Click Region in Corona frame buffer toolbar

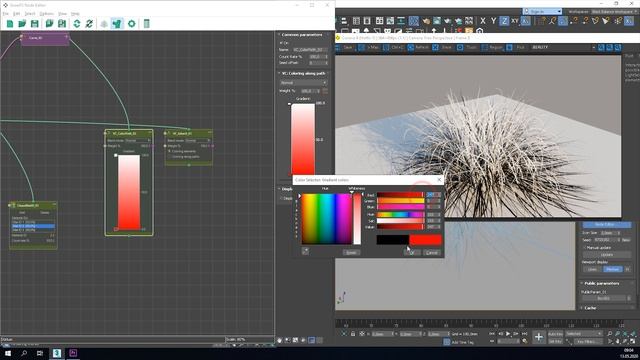492,48
